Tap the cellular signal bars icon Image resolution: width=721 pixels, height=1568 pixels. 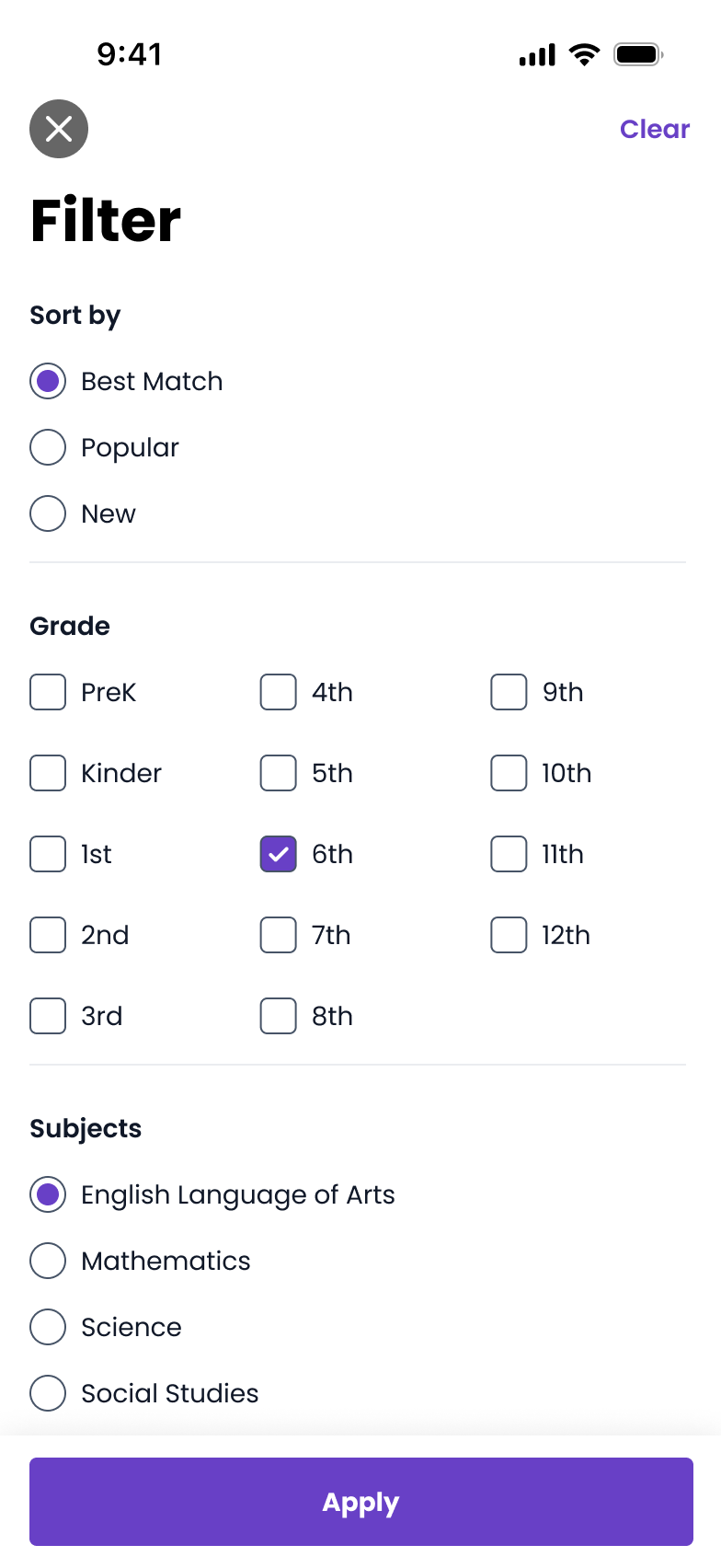coord(536,54)
